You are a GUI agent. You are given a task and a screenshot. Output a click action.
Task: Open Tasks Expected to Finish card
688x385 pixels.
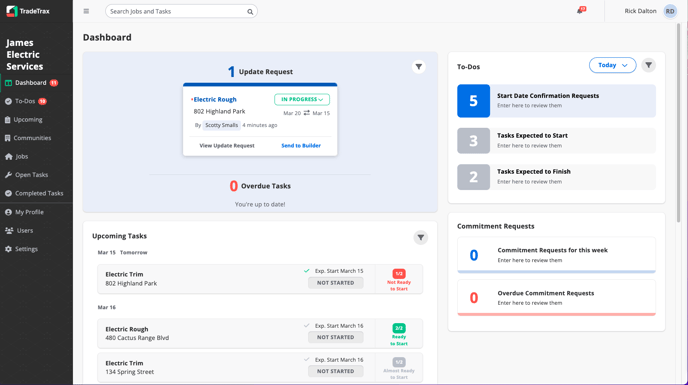(556, 176)
